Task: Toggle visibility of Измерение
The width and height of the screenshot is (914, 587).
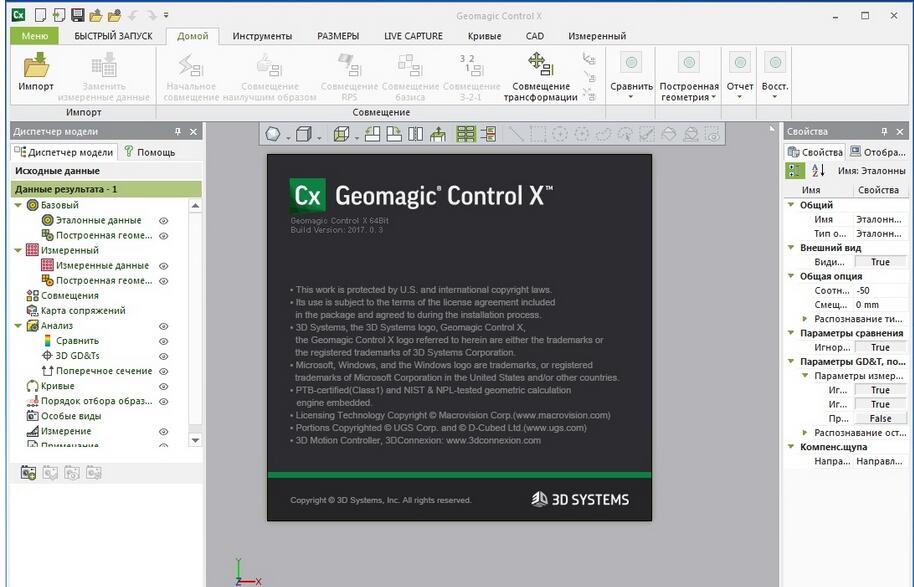Action: [x=164, y=431]
